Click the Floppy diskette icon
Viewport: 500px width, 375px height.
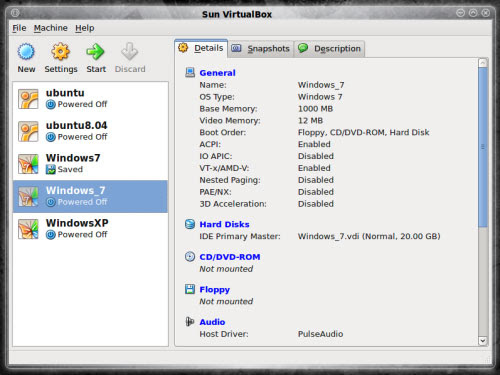(x=190, y=289)
